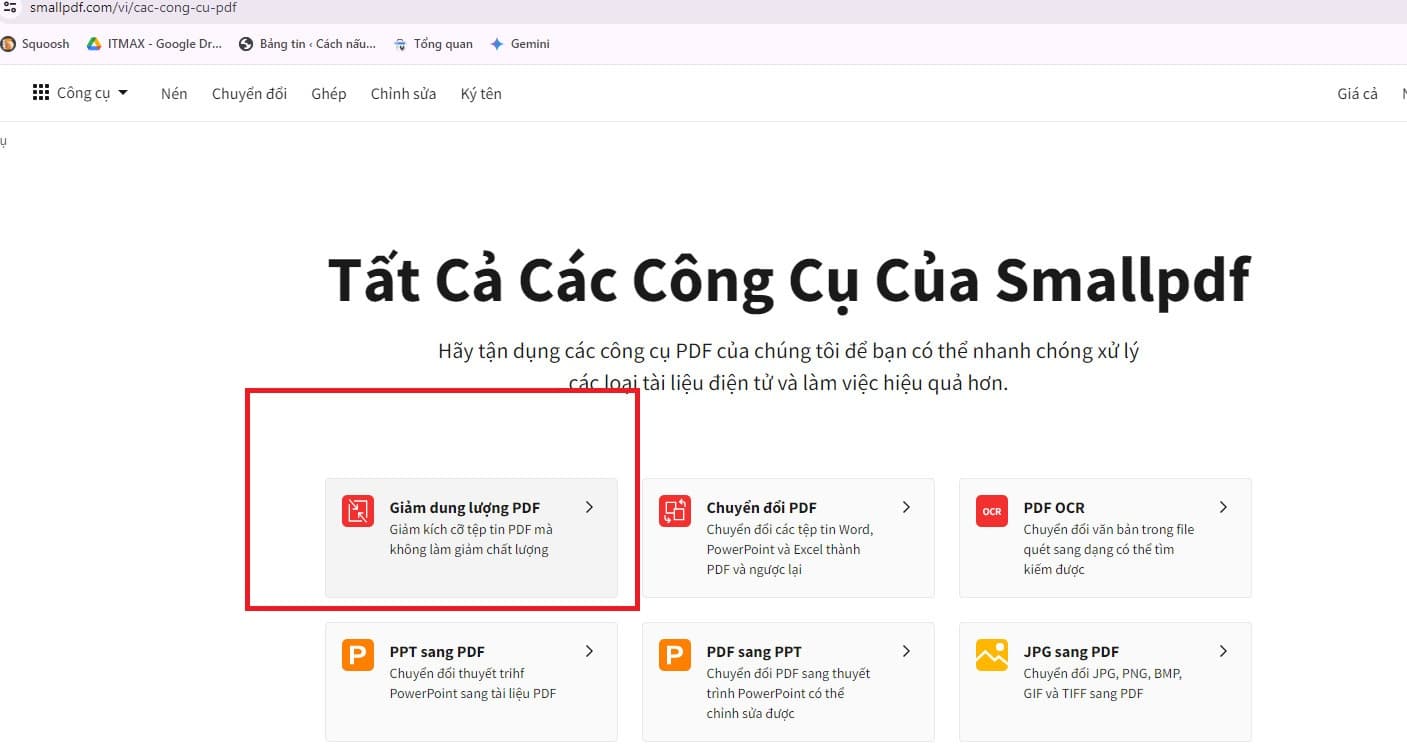Viewport: 1407px width, 755px height.
Task: Click the chevron on PDF OCR card
Action: pos(1223,507)
